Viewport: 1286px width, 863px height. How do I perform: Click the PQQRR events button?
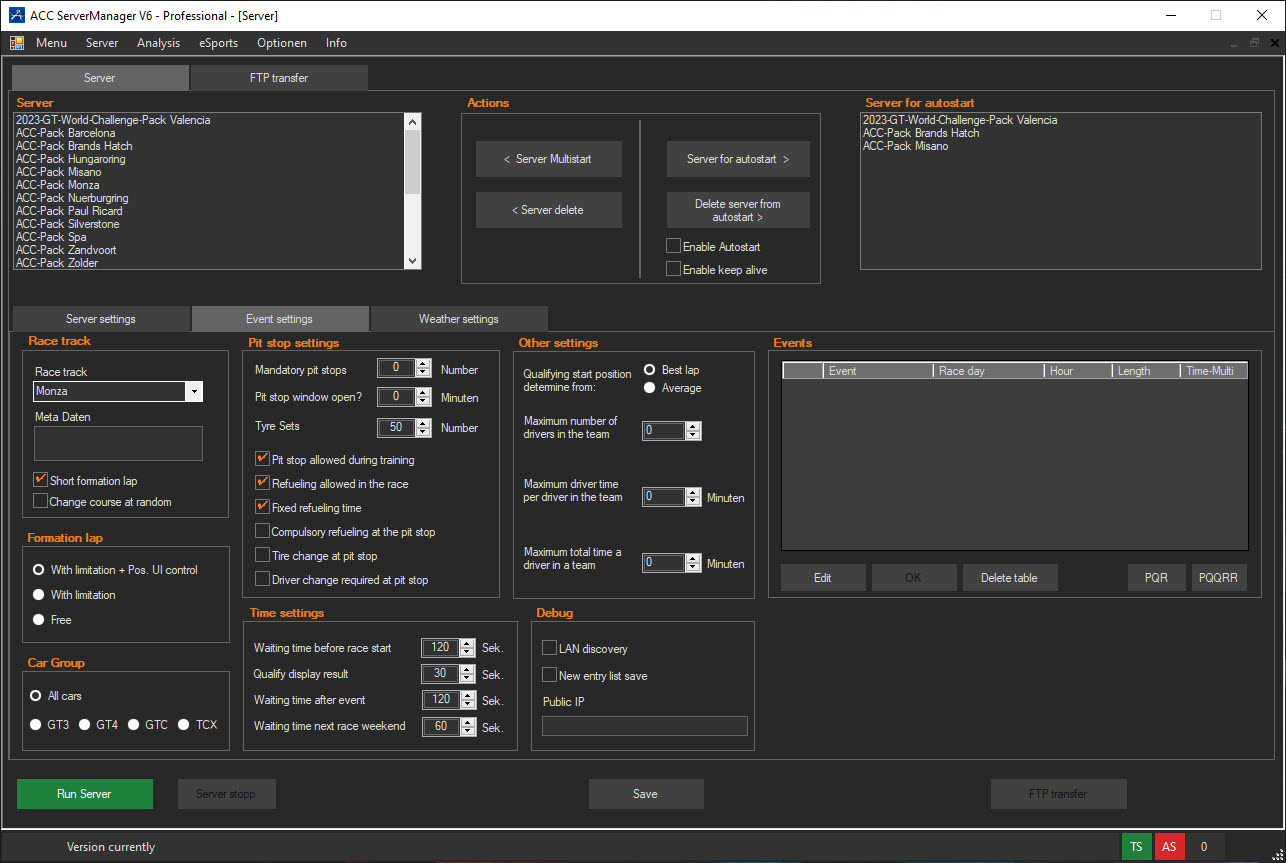coord(1218,578)
